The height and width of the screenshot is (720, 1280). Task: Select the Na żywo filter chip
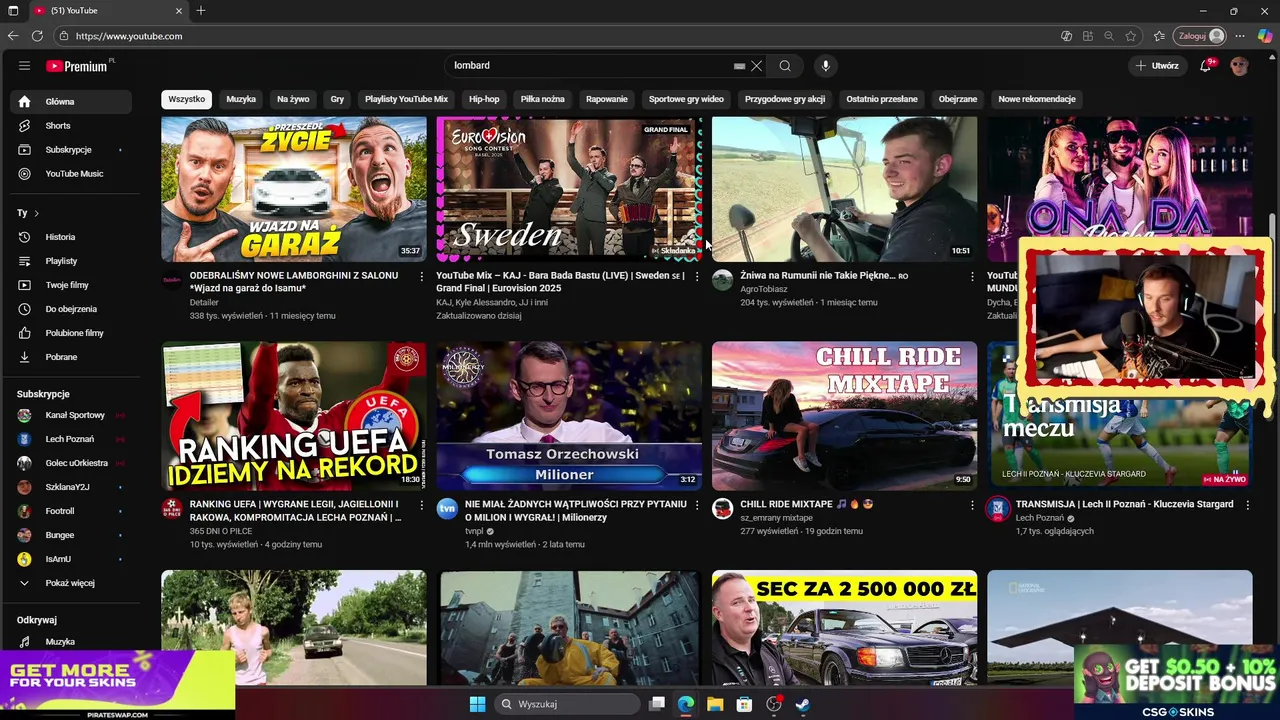point(293,99)
